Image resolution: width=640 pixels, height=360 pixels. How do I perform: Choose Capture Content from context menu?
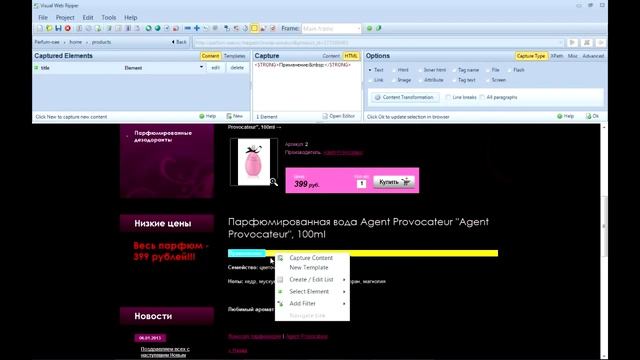coord(312,258)
